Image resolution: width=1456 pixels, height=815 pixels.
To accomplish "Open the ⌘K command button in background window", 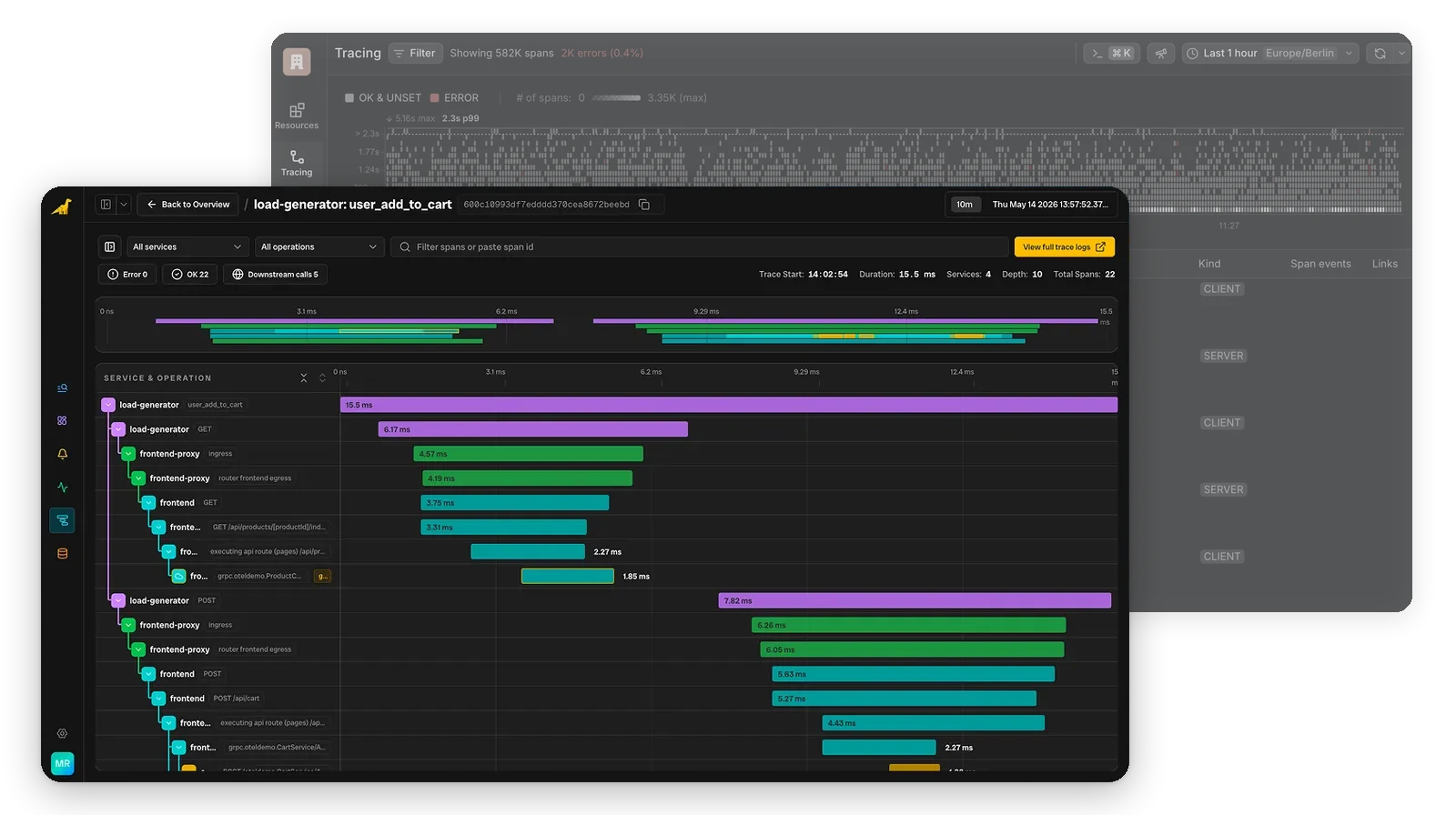I will point(1111,54).
